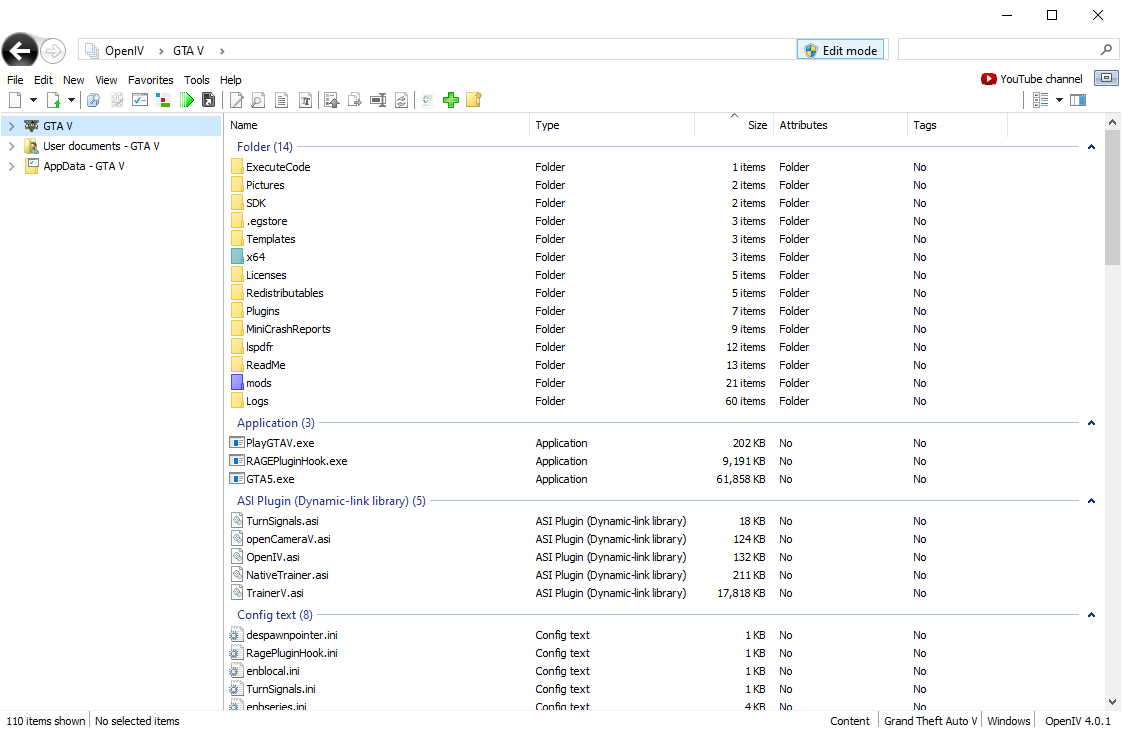Open the Tools menu
The height and width of the screenshot is (732, 1122).
point(197,80)
